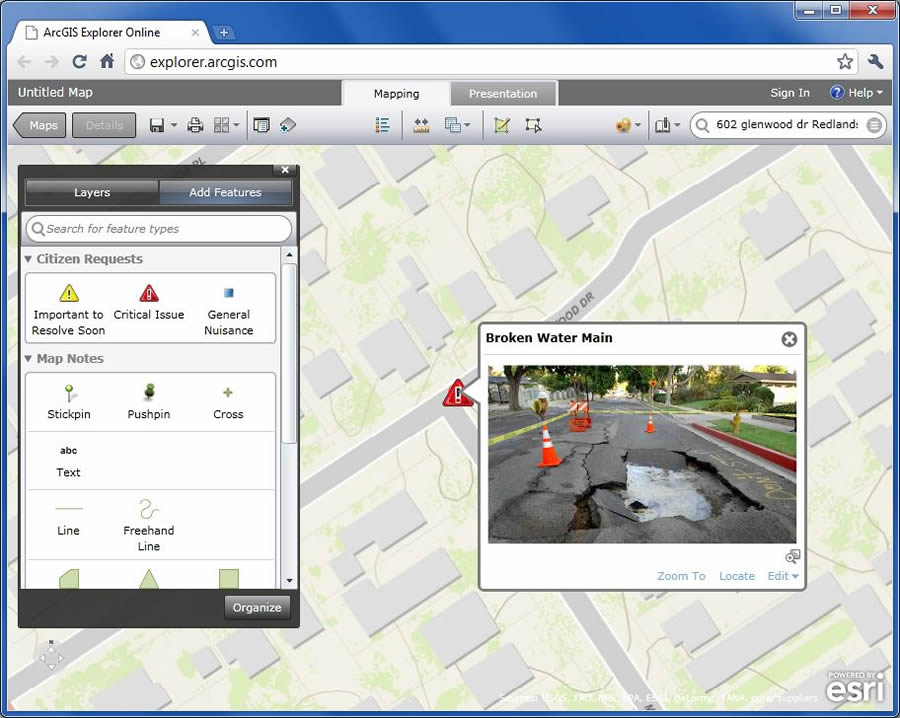
Task: Click the browser reload button
Action: (x=79, y=61)
